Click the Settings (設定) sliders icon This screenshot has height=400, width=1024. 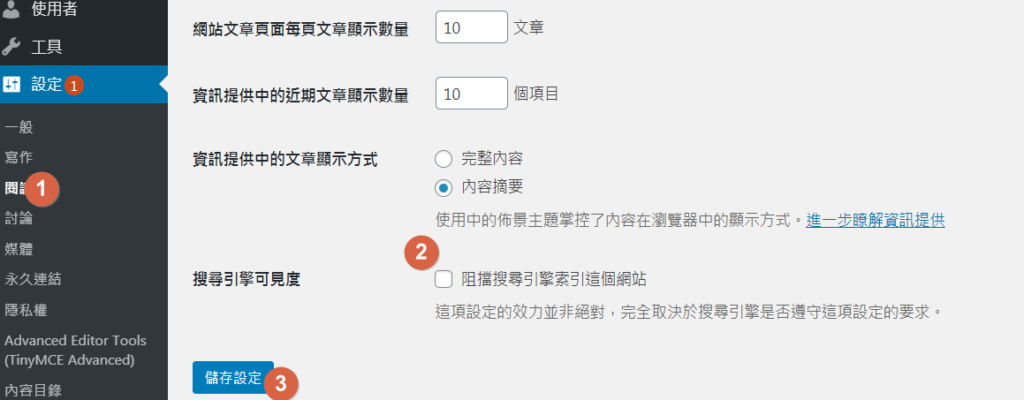[x=12, y=85]
